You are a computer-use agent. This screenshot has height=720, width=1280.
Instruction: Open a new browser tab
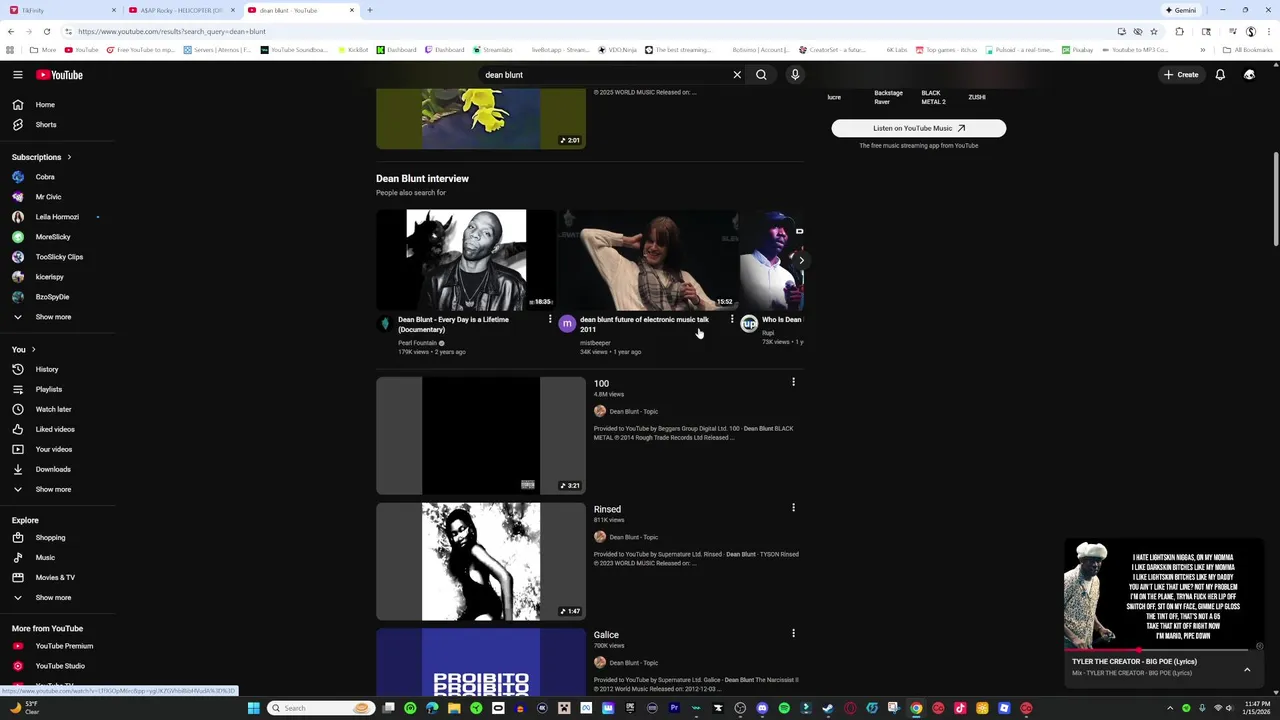coord(369,10)
